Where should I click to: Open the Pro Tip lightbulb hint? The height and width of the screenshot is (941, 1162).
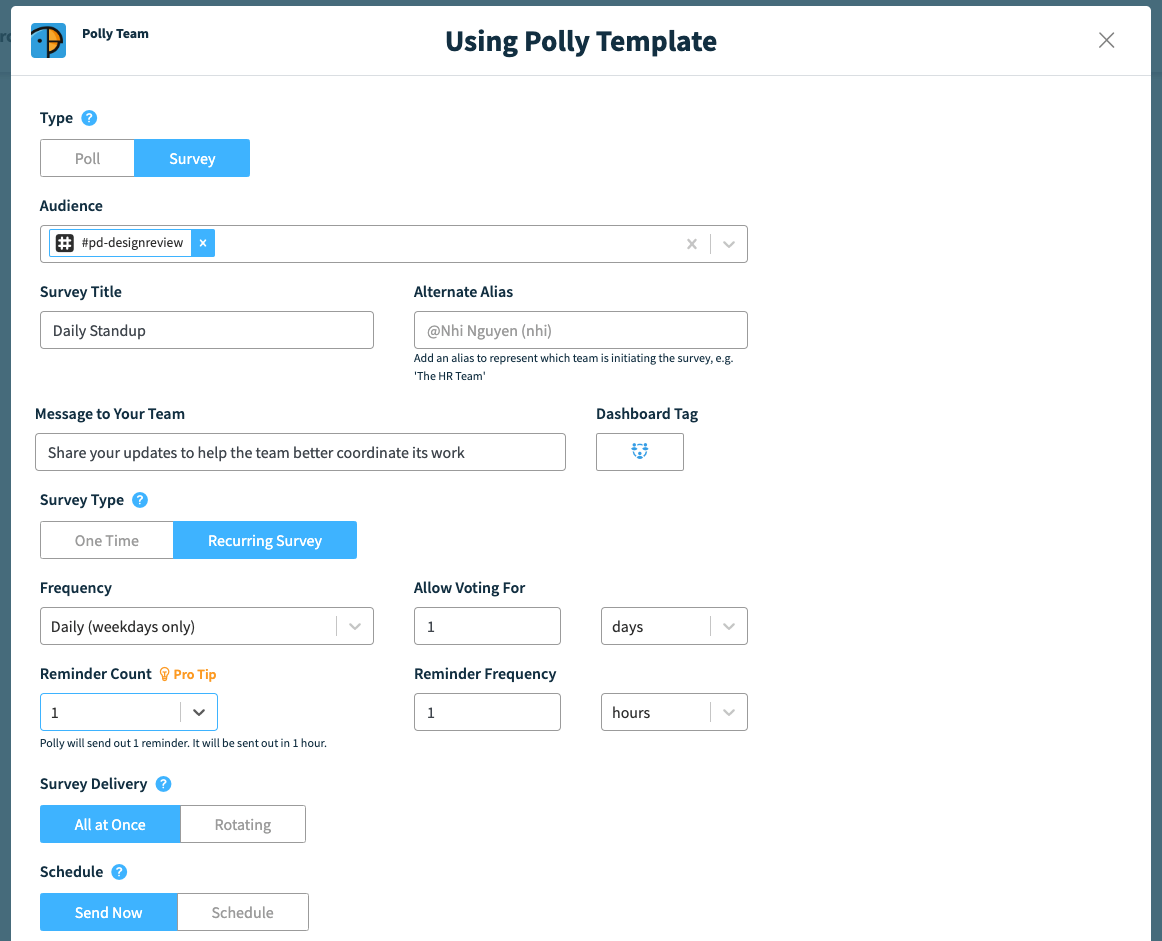[188, 674]
